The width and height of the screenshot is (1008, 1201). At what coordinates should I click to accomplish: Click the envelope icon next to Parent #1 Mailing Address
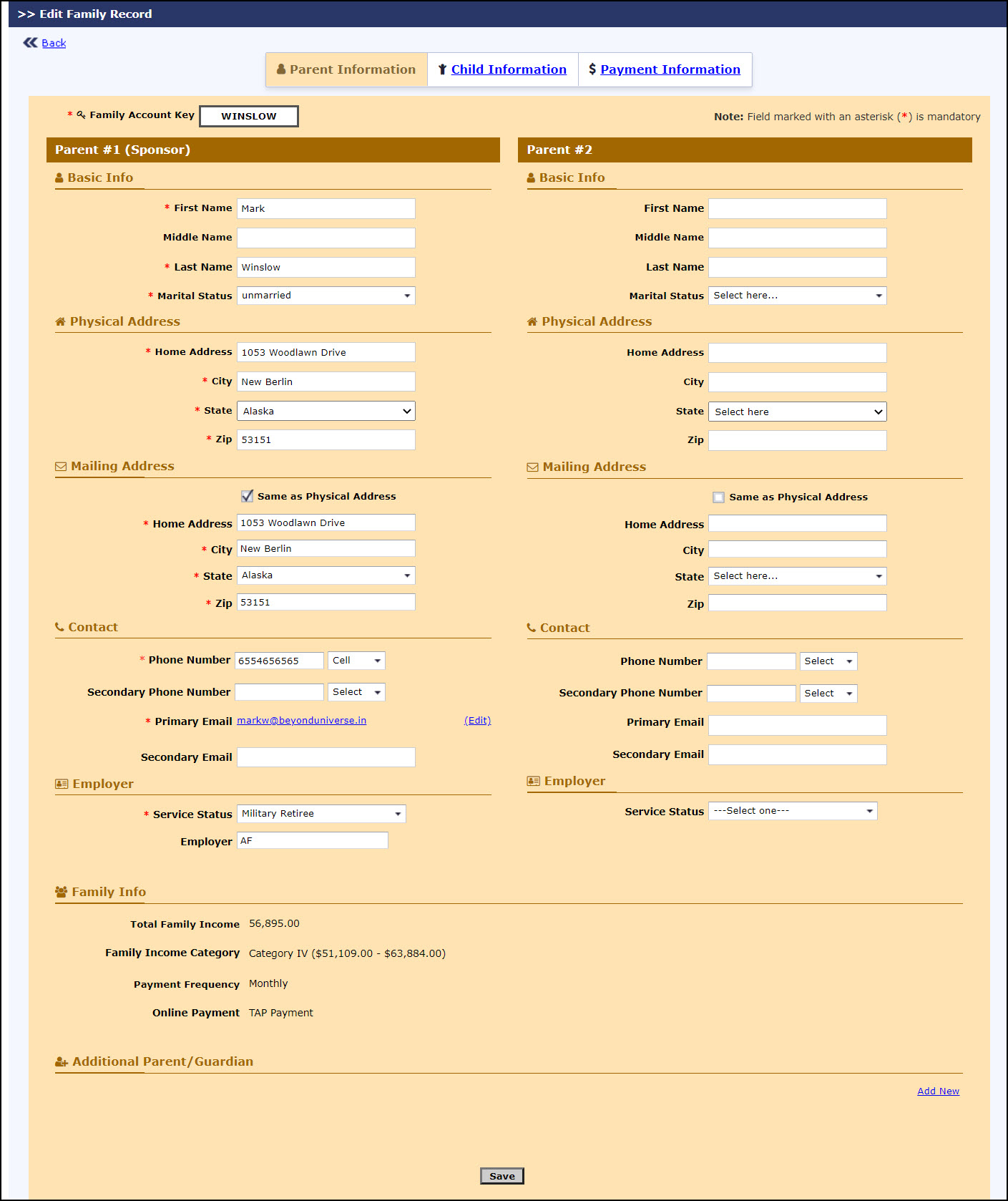pos(61,467)
